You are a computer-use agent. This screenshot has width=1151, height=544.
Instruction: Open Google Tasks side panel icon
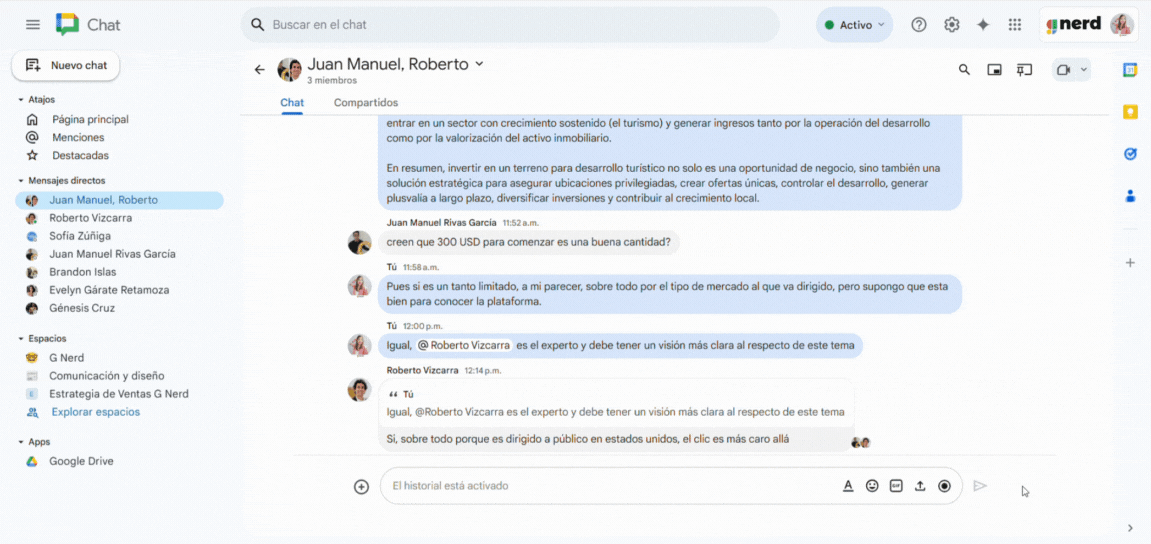coord(1130,154)
